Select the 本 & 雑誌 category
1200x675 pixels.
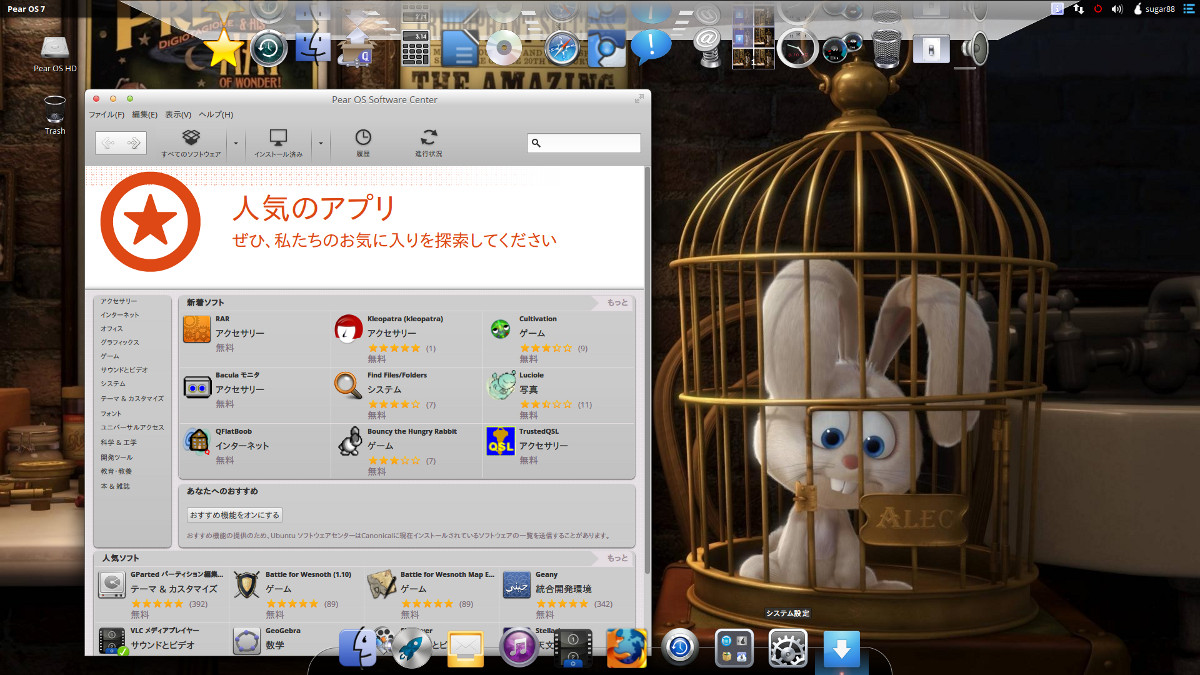[x=115, y=486]
